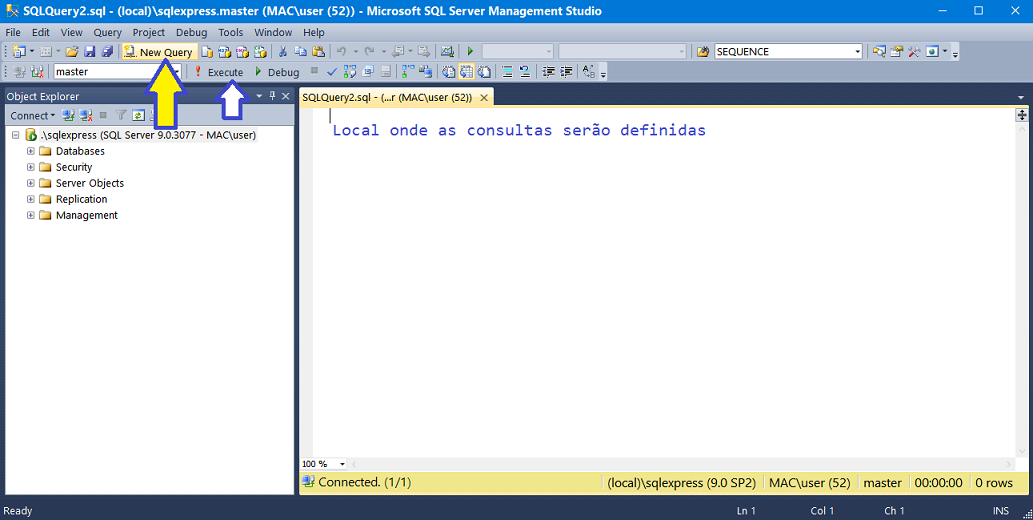
Task: Toggle Results to Grid icon
Action: [x=466, y=72]
